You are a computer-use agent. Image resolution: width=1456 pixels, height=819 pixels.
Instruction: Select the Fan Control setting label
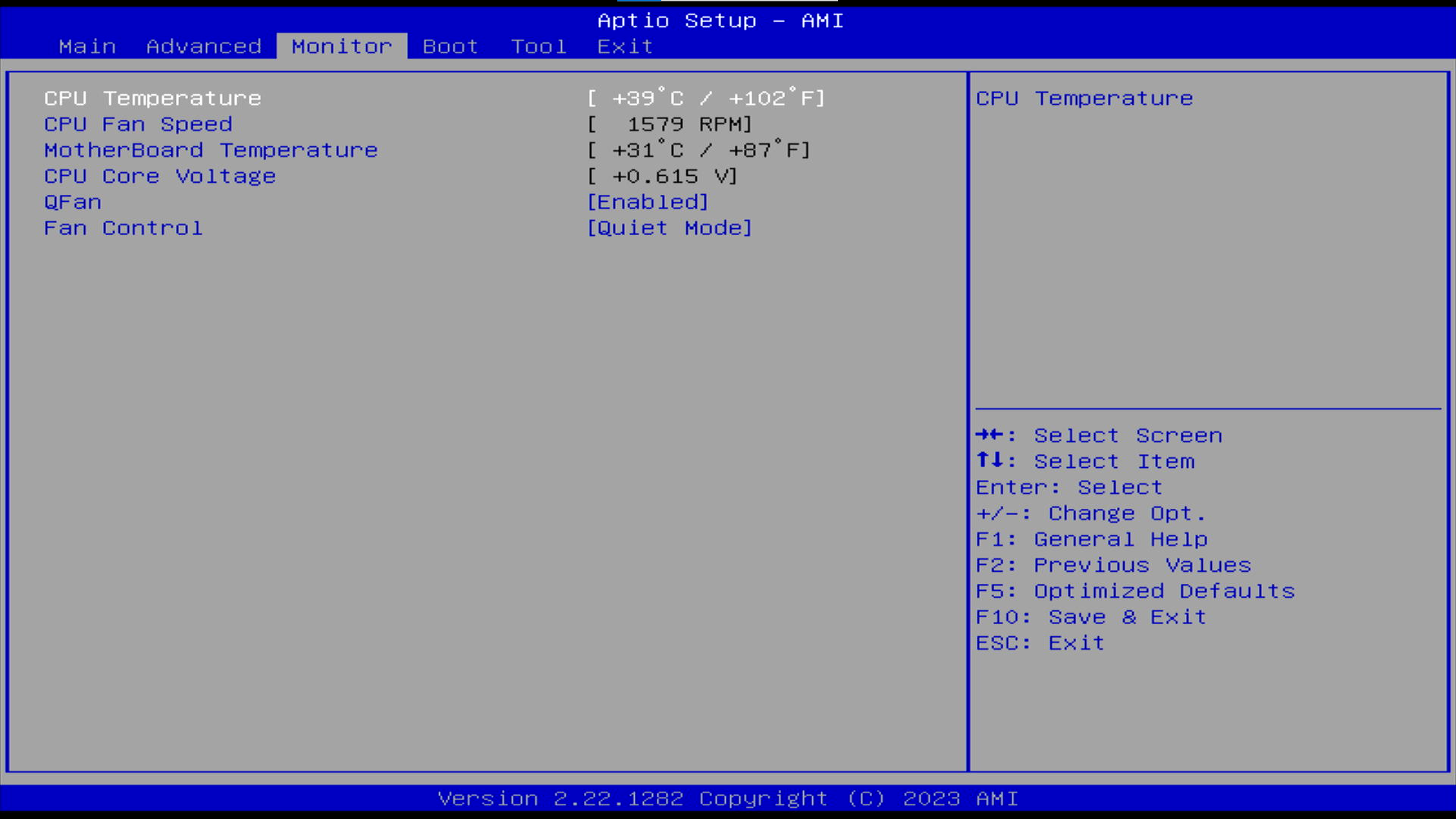click(x=123, y=228)
